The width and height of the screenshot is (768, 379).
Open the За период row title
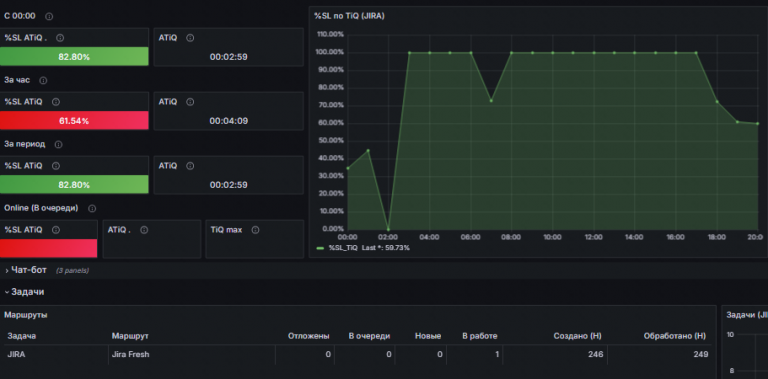click(24, 144)
